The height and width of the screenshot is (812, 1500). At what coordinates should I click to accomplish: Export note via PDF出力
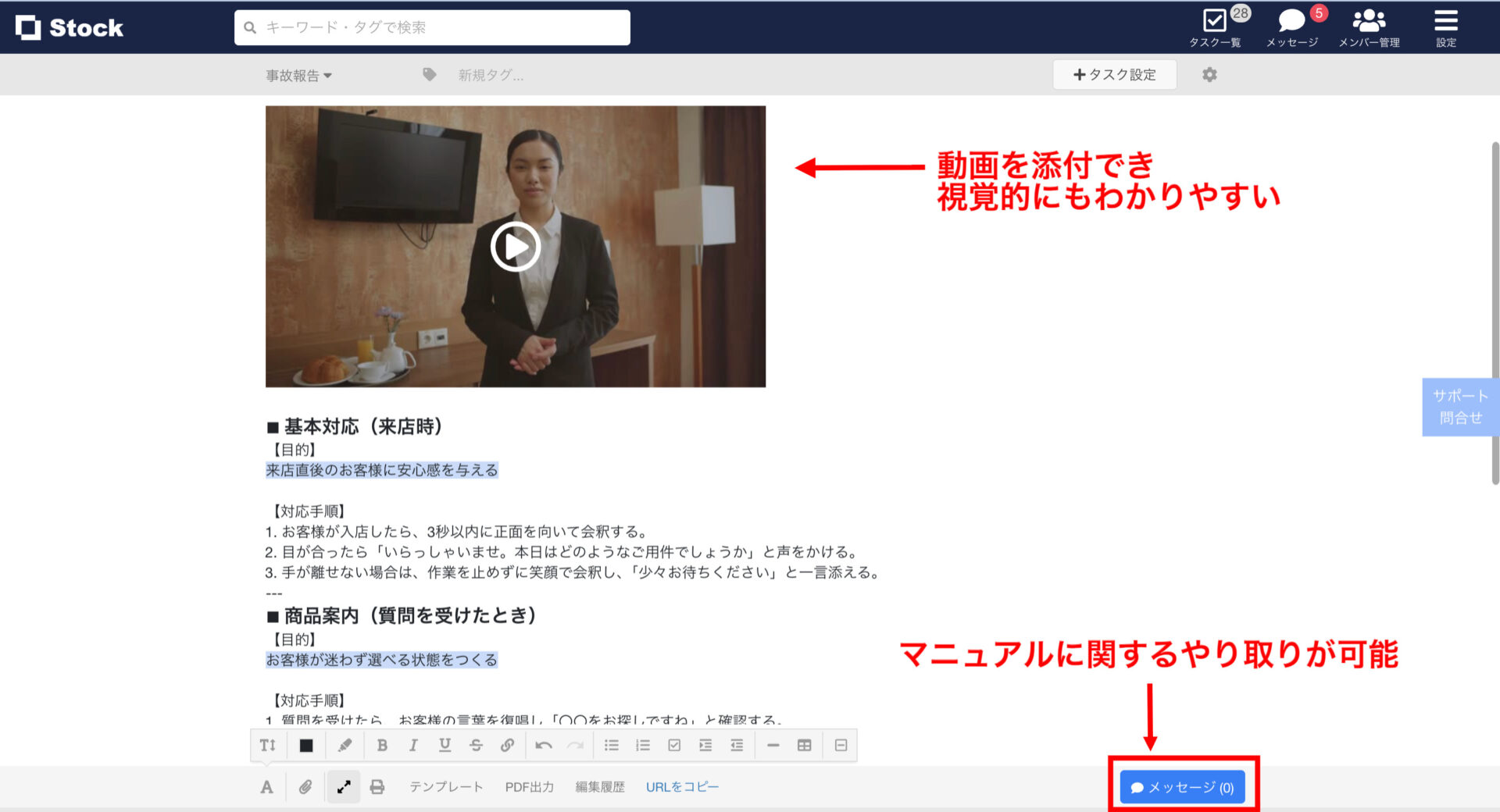pos(530,787)
